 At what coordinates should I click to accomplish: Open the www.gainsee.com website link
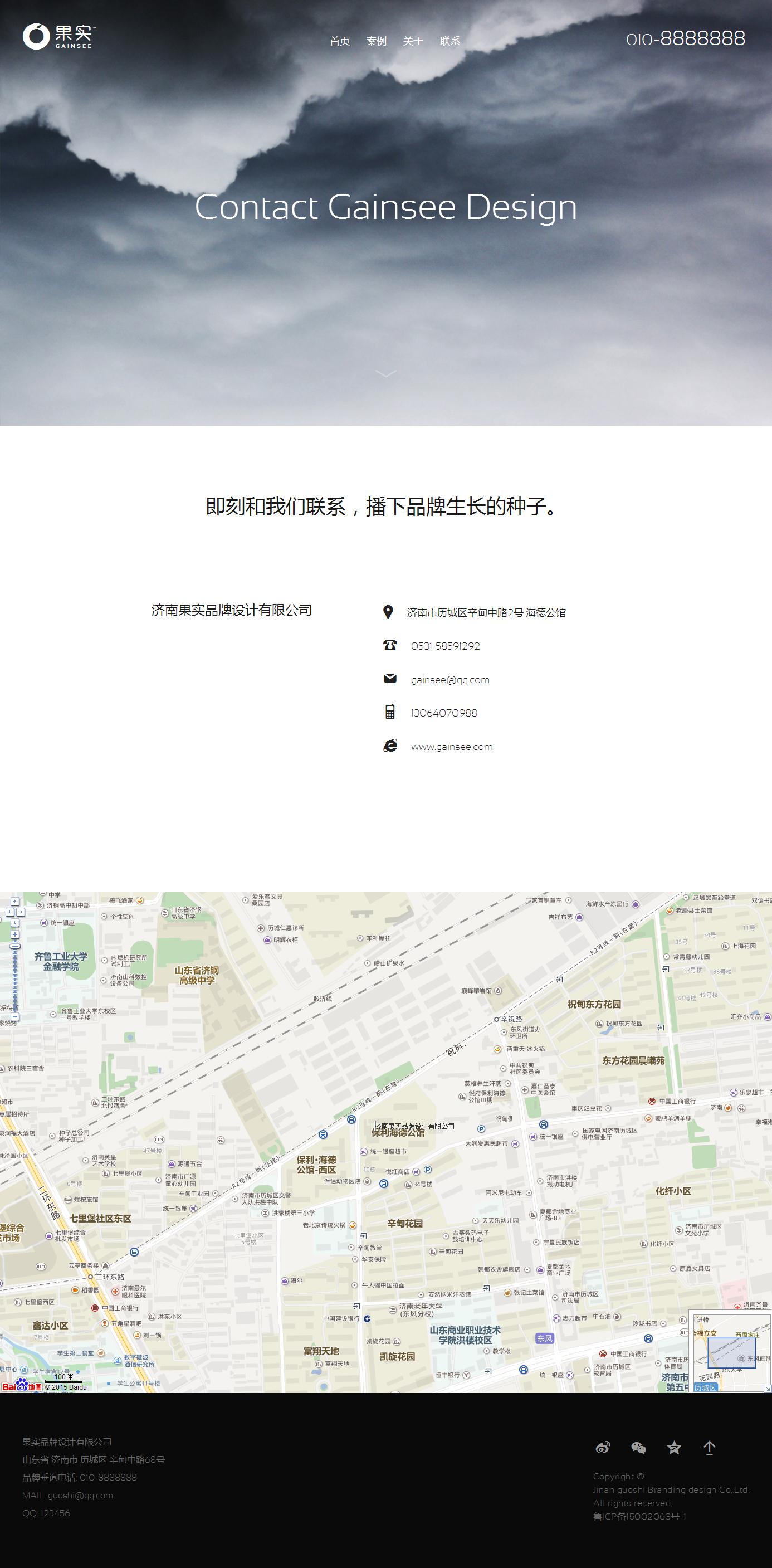[451, 747]
